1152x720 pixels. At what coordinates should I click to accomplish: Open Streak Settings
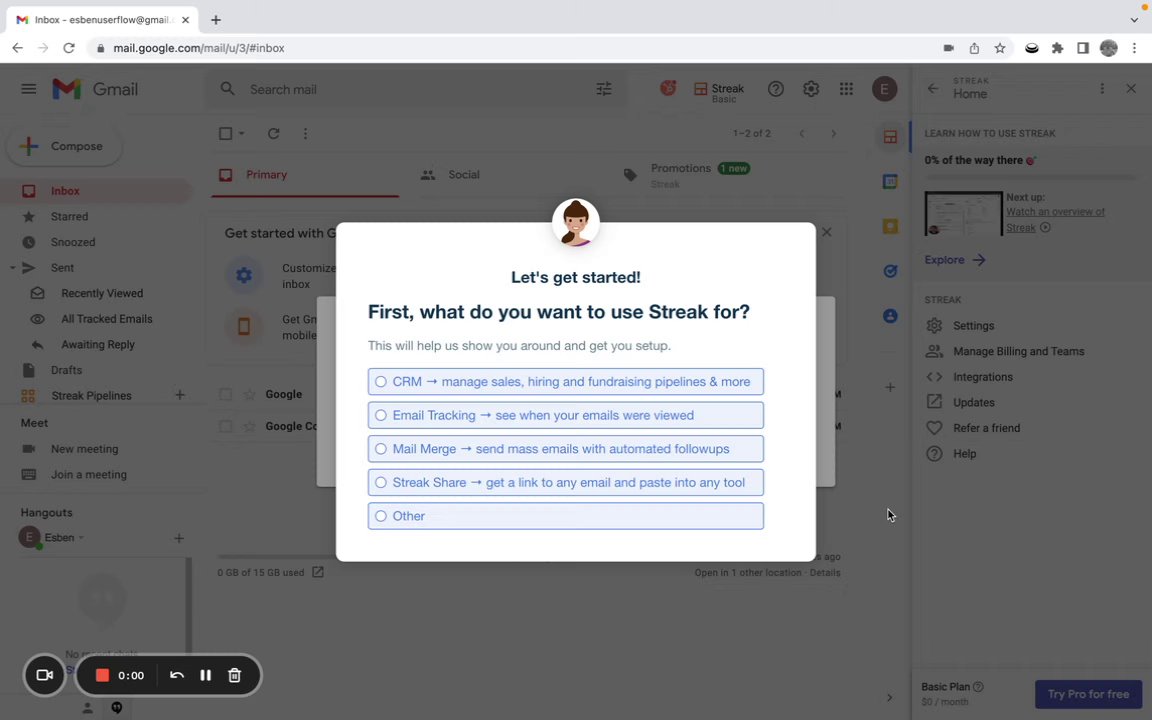(x=973, y=325)
